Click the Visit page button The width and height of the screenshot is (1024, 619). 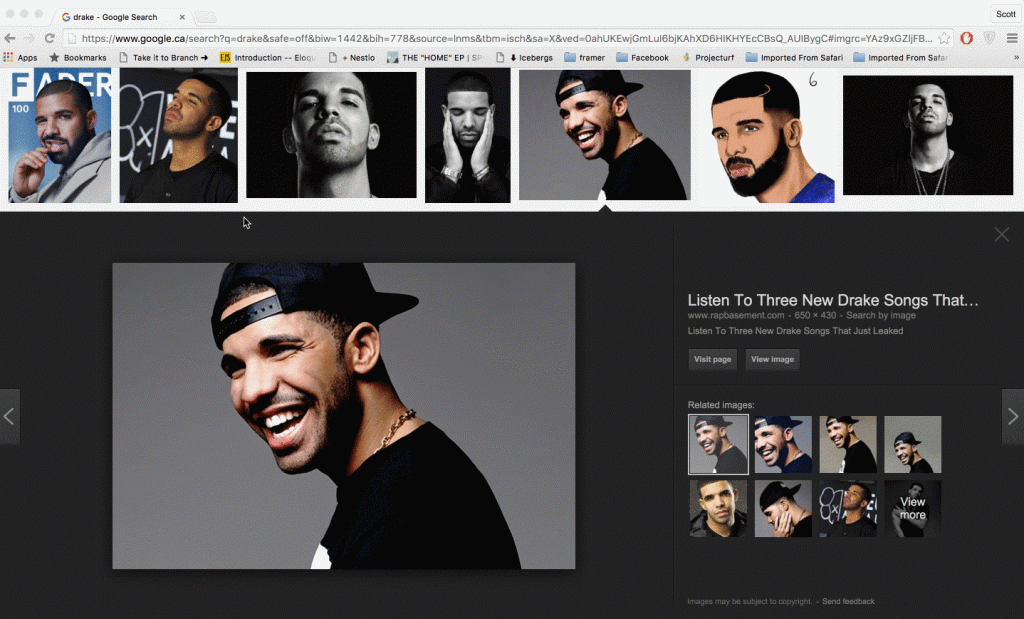[x=713, y=359]
